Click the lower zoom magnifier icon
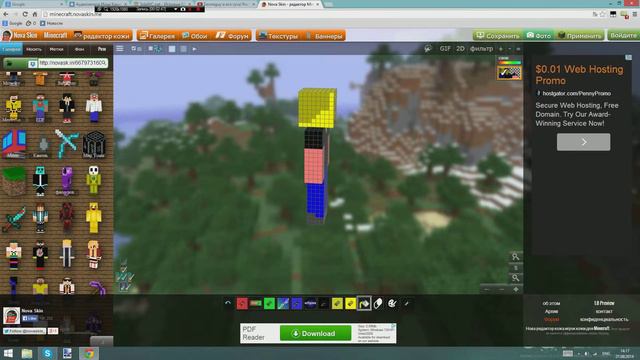 tap(516, 278)
